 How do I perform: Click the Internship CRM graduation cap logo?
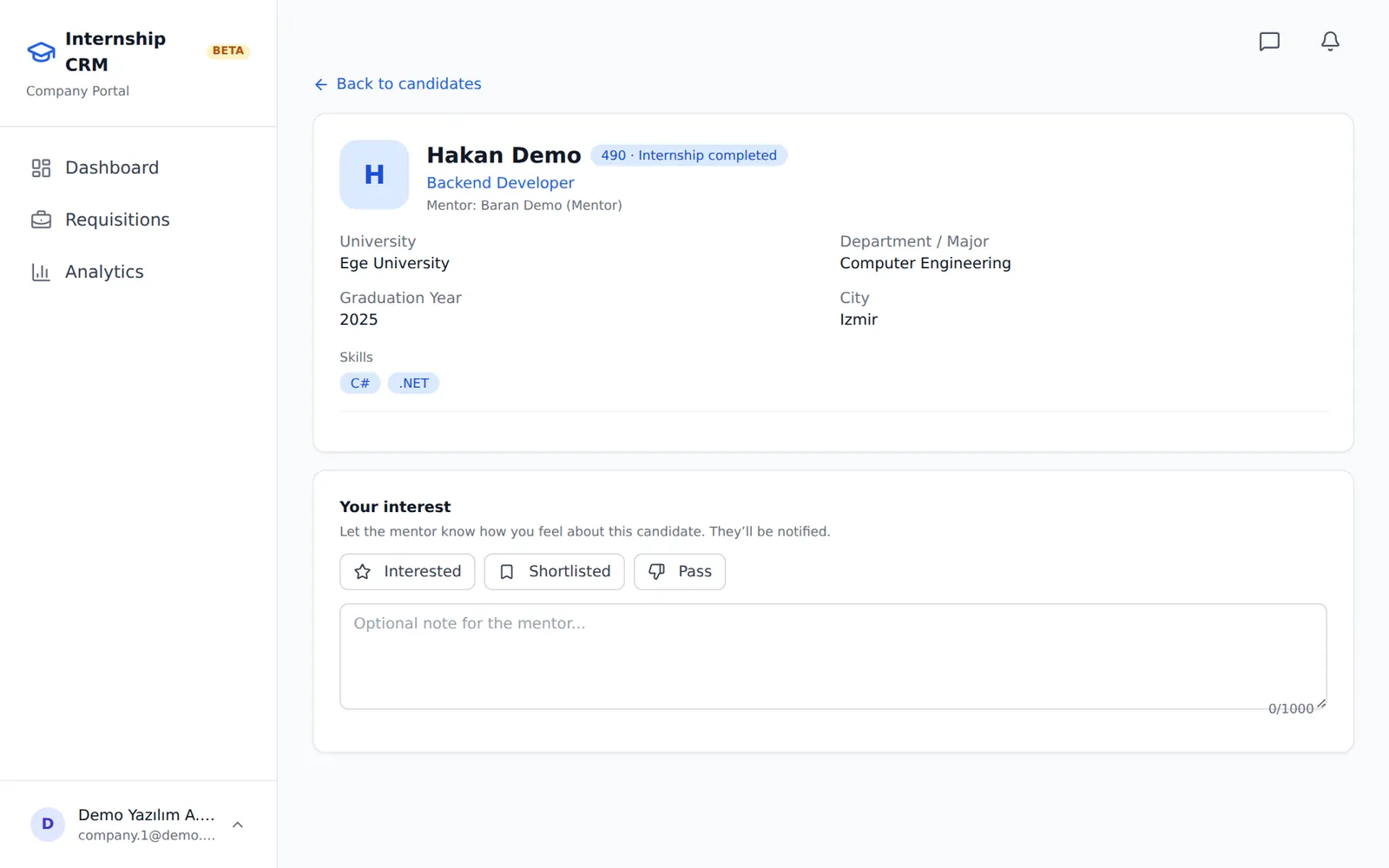(41, 52)
